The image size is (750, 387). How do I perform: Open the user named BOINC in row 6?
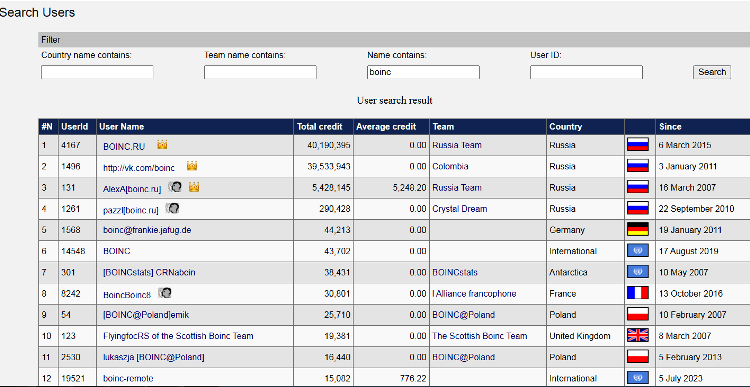[117, 251]
